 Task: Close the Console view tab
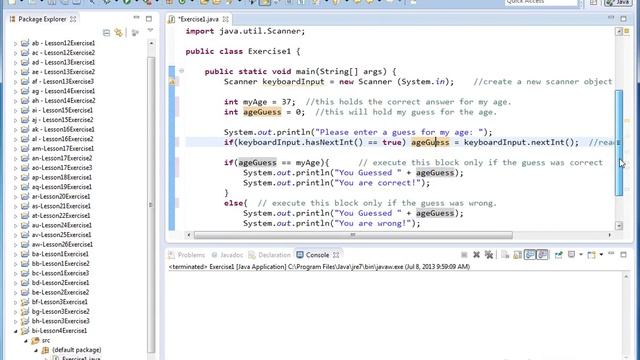[x=336, y=255]
